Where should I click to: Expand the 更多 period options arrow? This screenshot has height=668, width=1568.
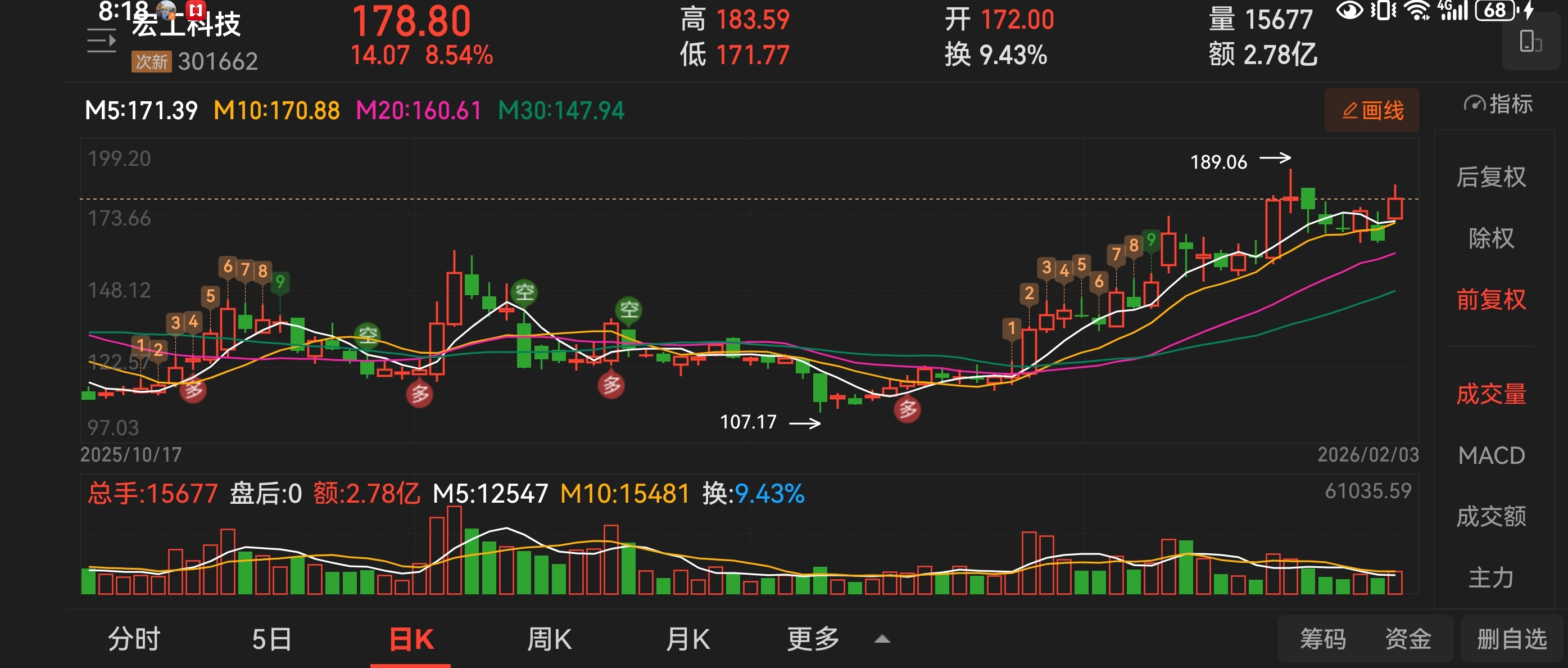click(x=882, y=639)
